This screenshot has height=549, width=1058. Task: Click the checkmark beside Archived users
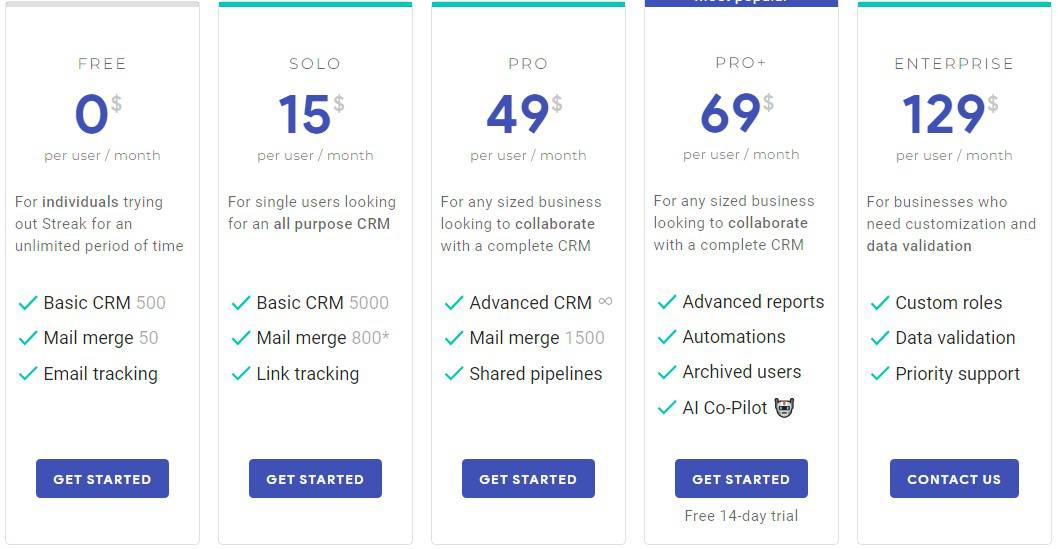point(667,372)
